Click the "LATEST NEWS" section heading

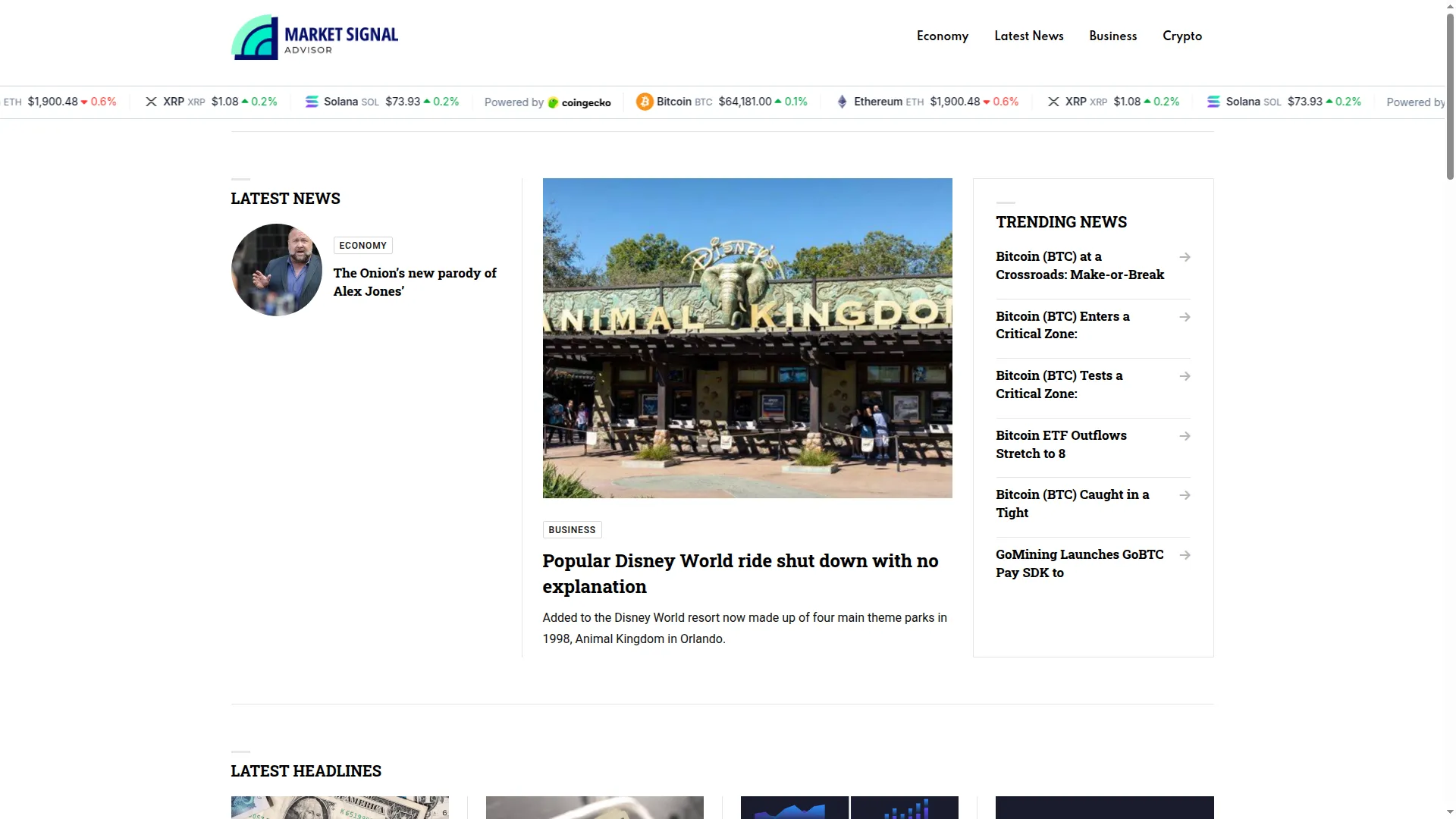286,199
